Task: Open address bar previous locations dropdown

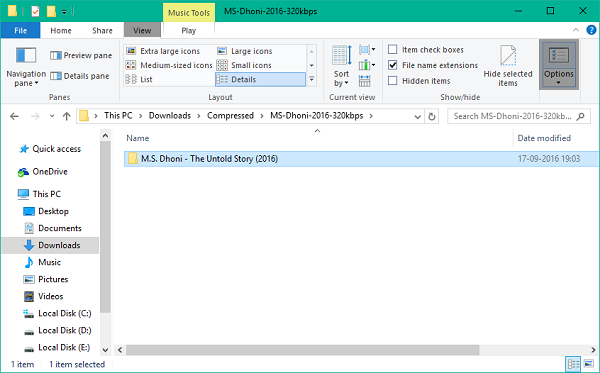Action: click(417, 116)
